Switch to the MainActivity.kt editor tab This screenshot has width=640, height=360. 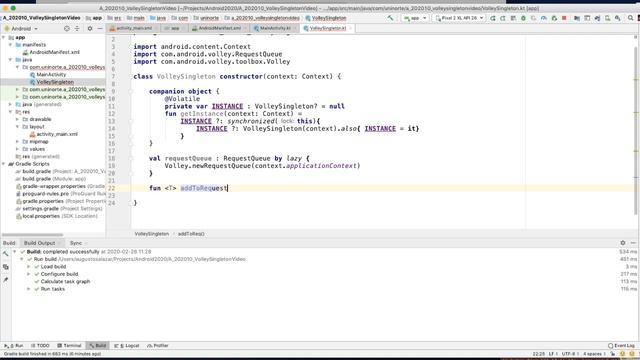tap(275, 28)
